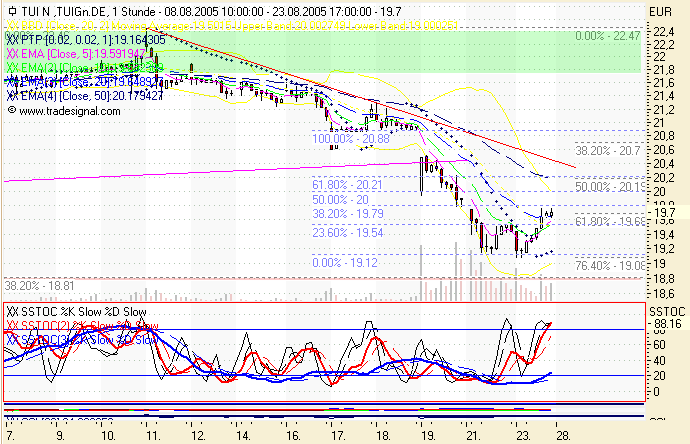Click date 19. on the time axis
This screenshot has height=444, width=690.
tap(428, 437)
